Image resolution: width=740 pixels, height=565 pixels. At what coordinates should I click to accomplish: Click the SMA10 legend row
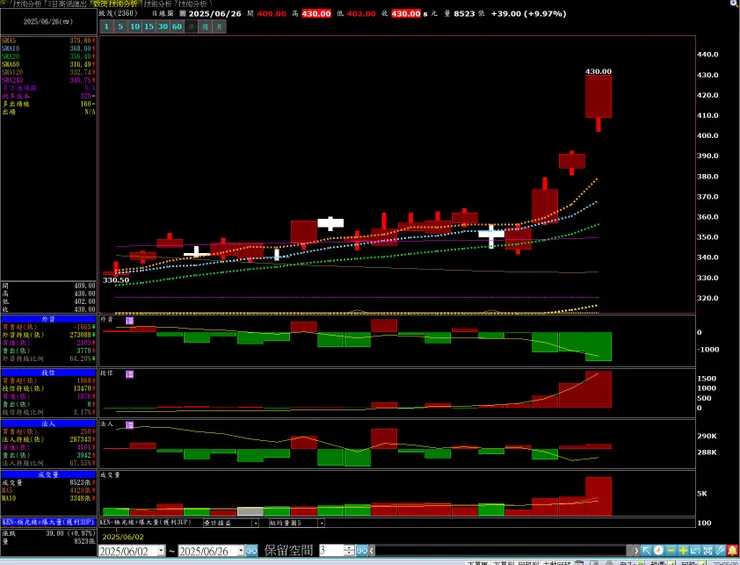(48, 49)
